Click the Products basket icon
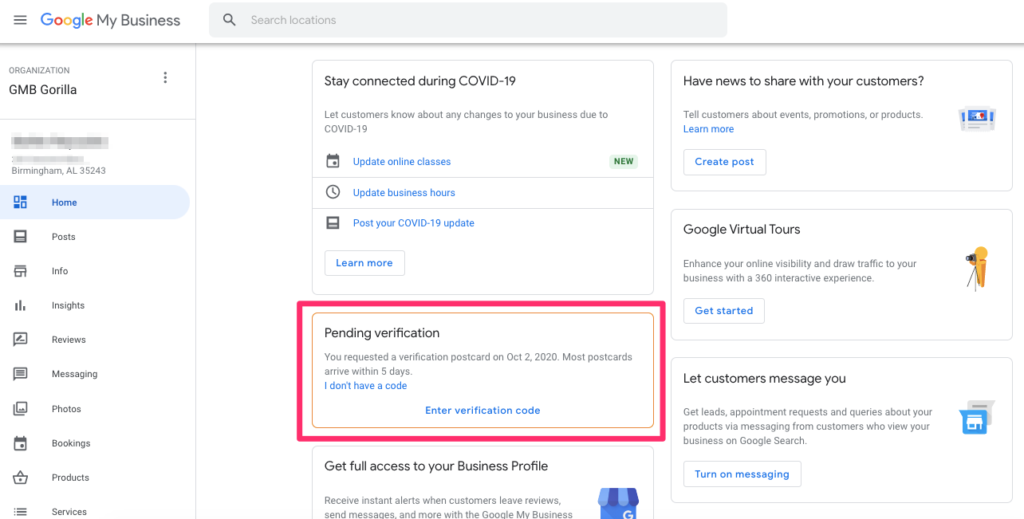Viewport: 1024px width, 519px height. pyautogui.click(x=20, y=477)
